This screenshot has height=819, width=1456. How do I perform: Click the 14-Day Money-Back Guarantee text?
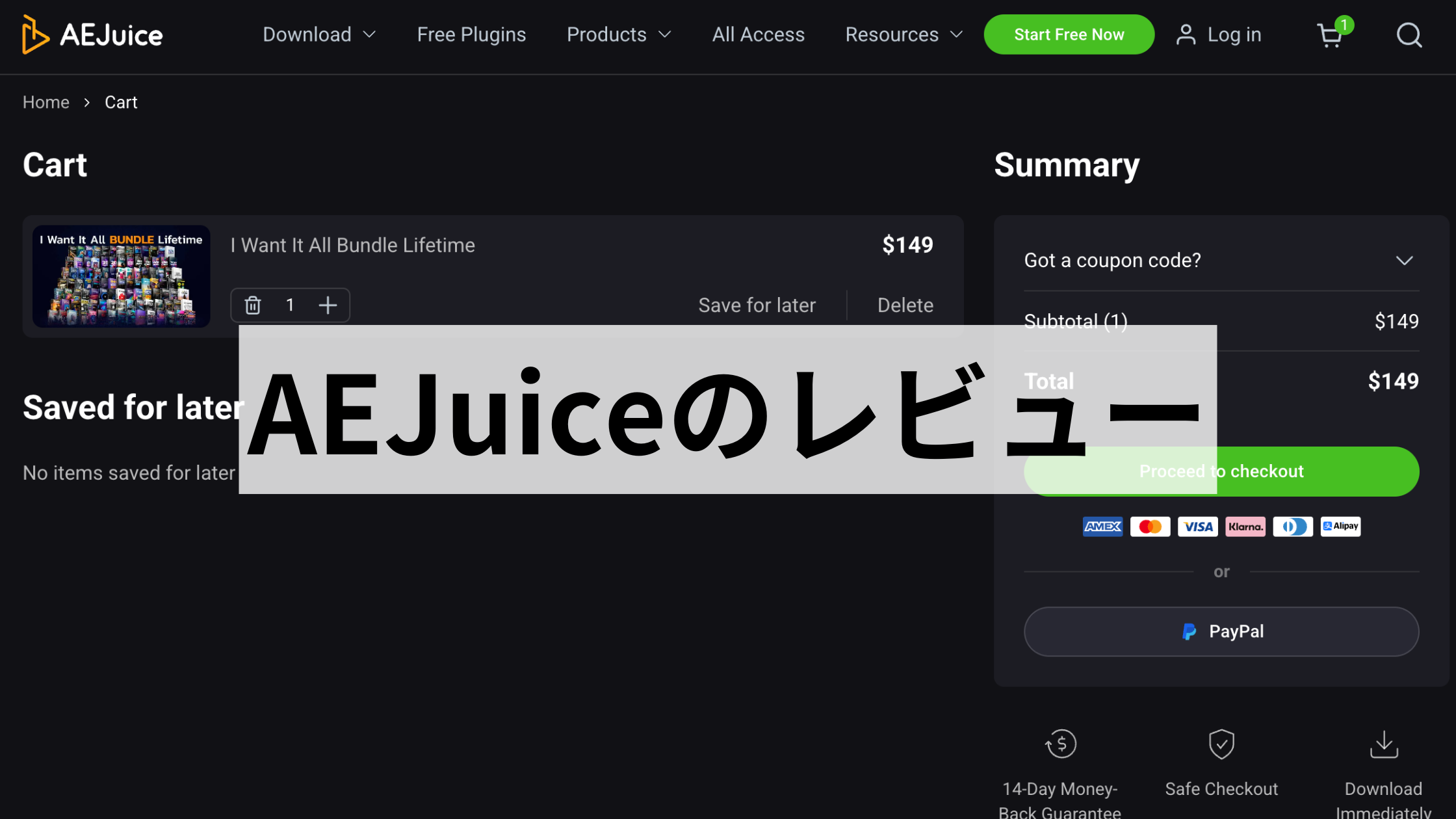[x=1060, y=800]
